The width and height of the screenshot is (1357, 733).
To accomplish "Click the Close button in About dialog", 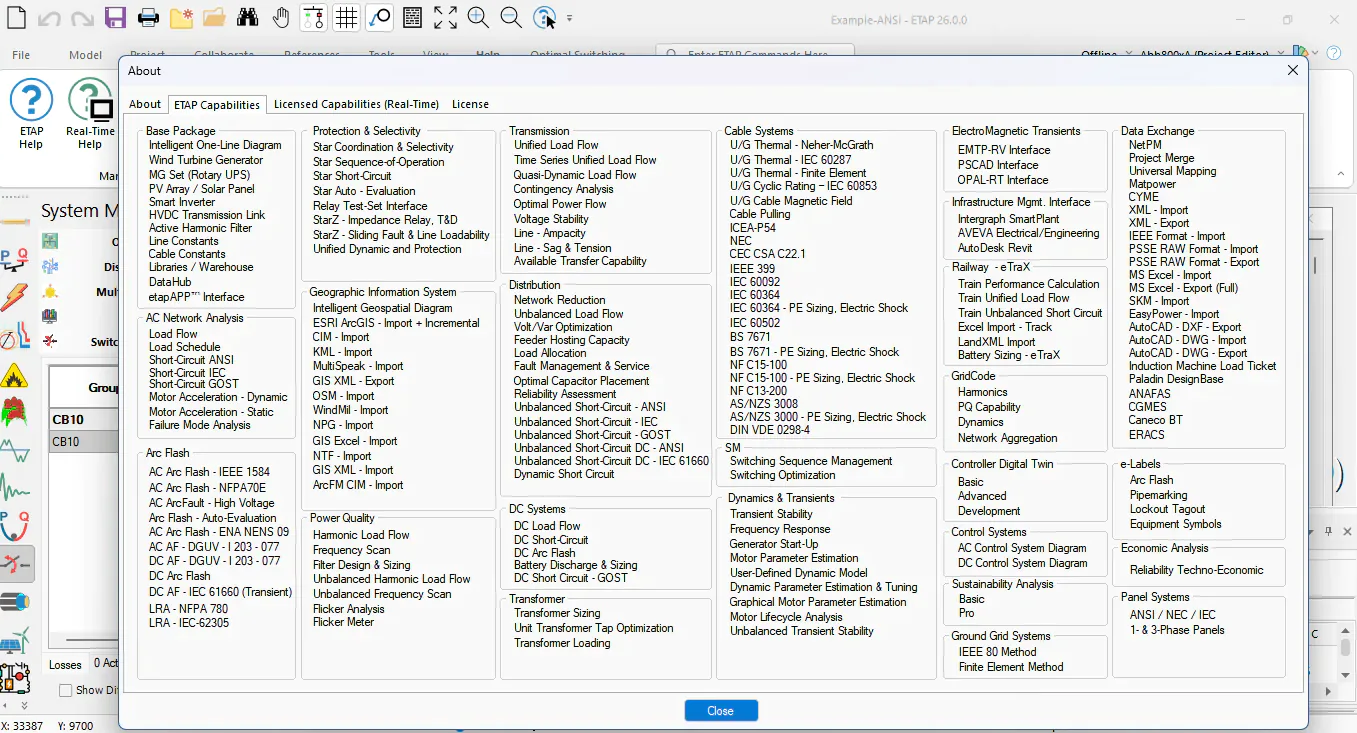I will (x=721, y=710).
